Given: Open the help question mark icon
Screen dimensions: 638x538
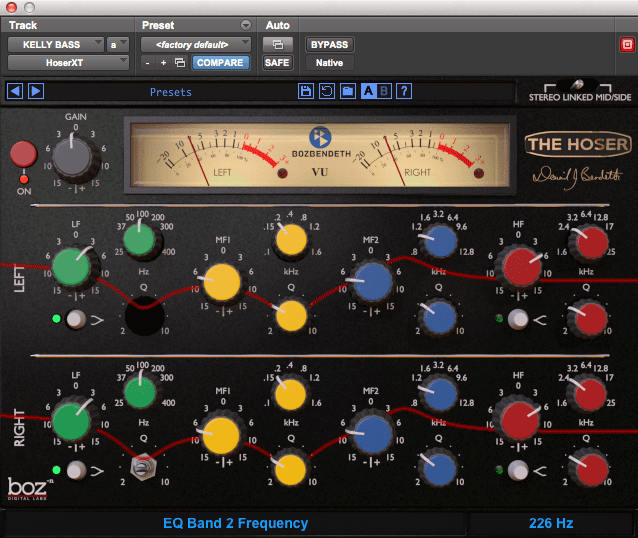Looking at the screenshot, I should (404, 91).
